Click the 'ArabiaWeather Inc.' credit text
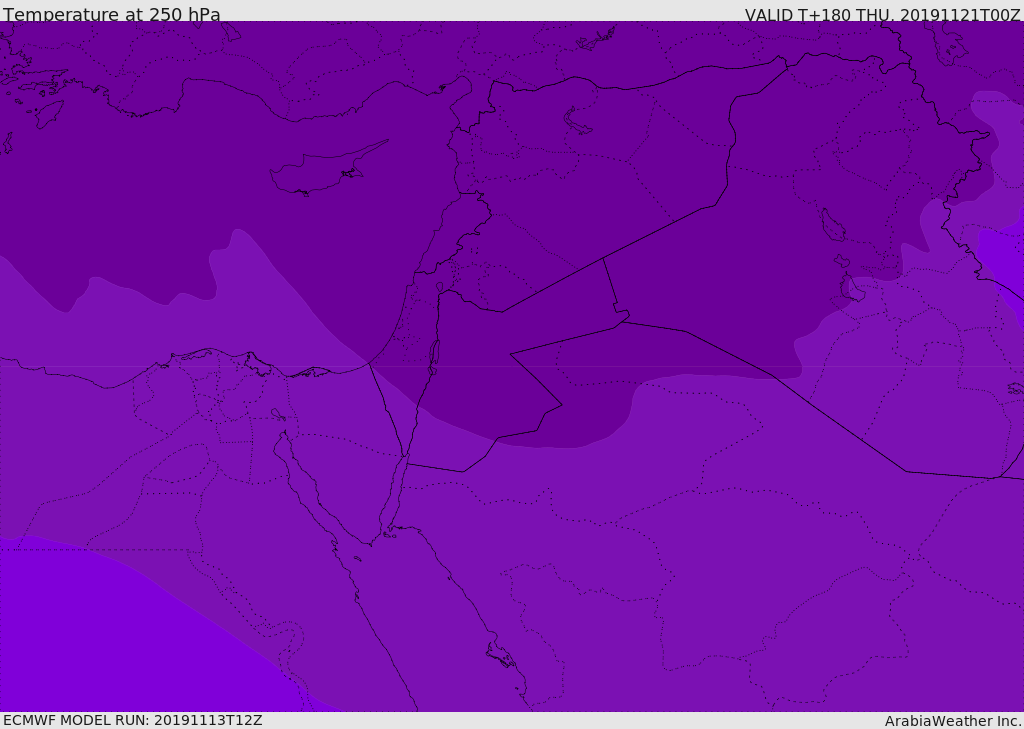Screen dimensions: 1024x729 953,721
